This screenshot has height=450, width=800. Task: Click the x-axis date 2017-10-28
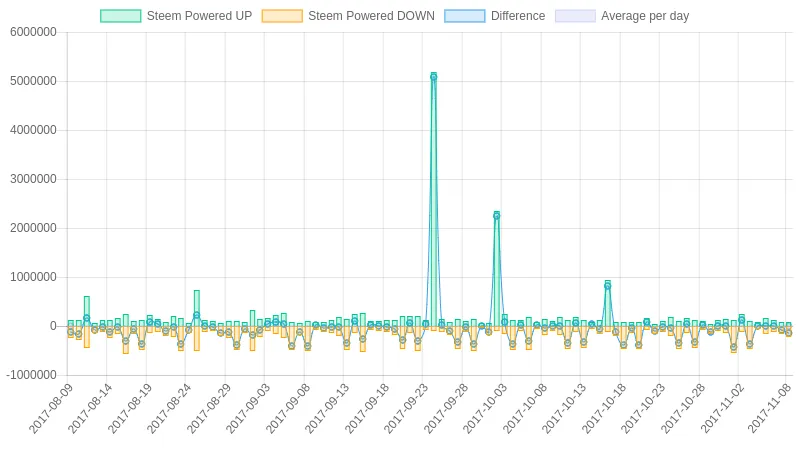683,409
